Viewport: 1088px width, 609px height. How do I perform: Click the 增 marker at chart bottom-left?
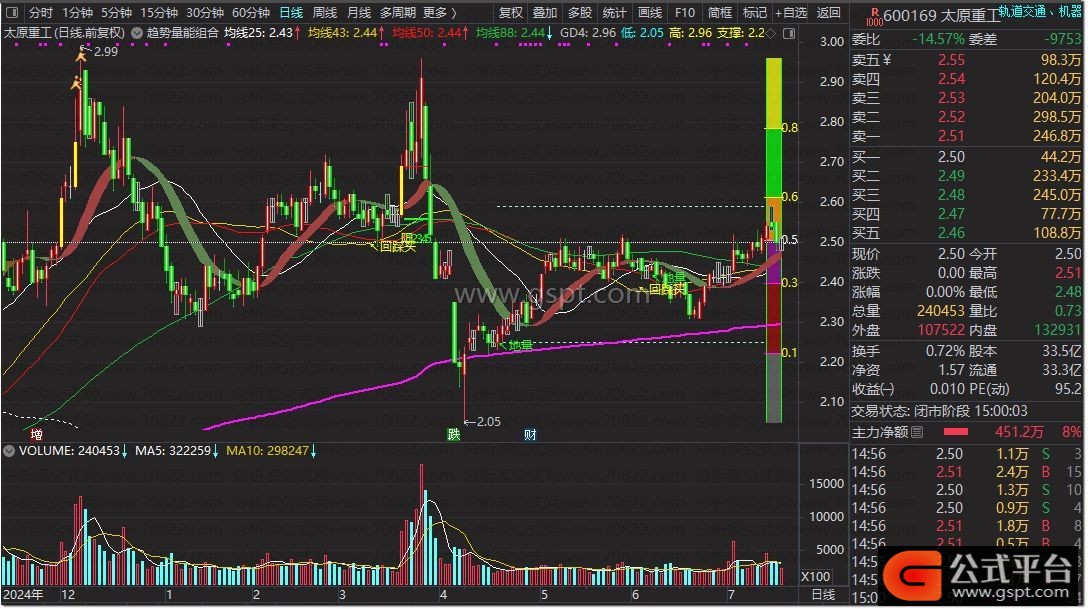pyautogui.click(x=36, y=434)
